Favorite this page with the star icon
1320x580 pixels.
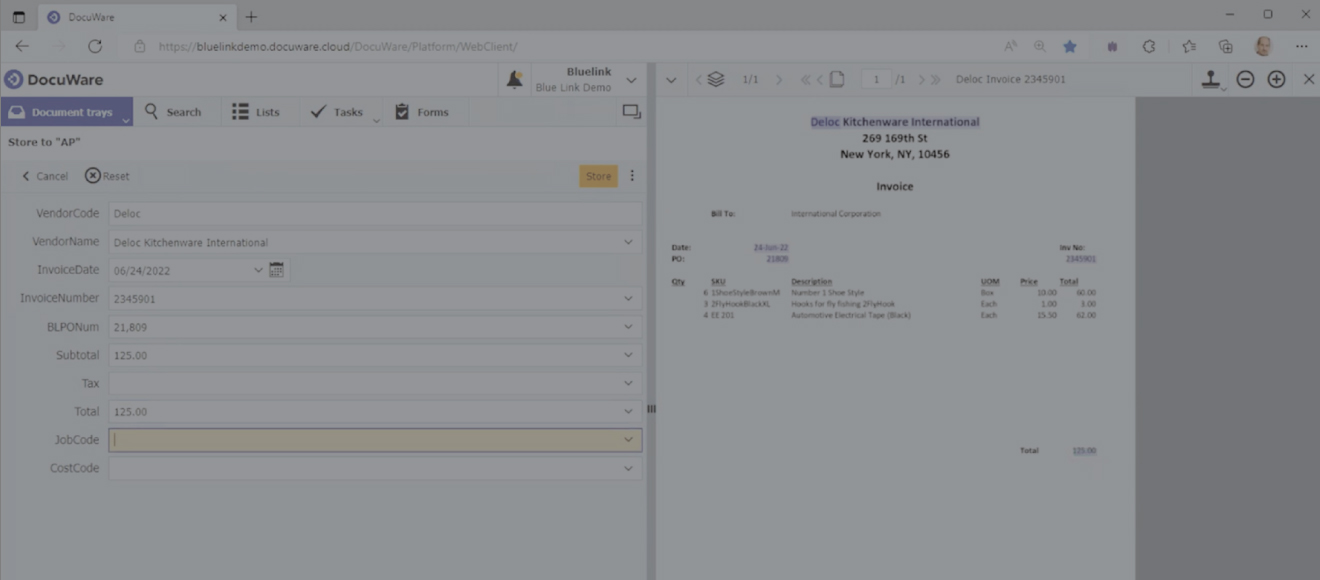coord(1070,46)
